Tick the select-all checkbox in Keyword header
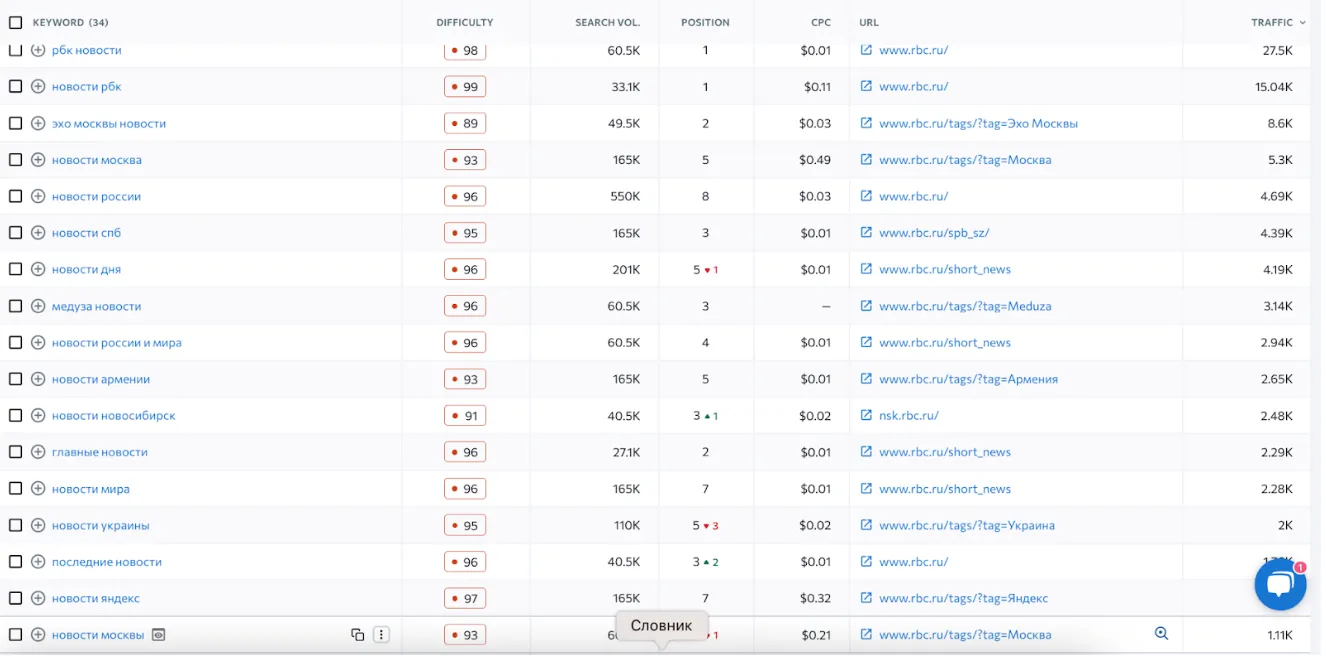The image size is (1326, 664). (15, 22)
